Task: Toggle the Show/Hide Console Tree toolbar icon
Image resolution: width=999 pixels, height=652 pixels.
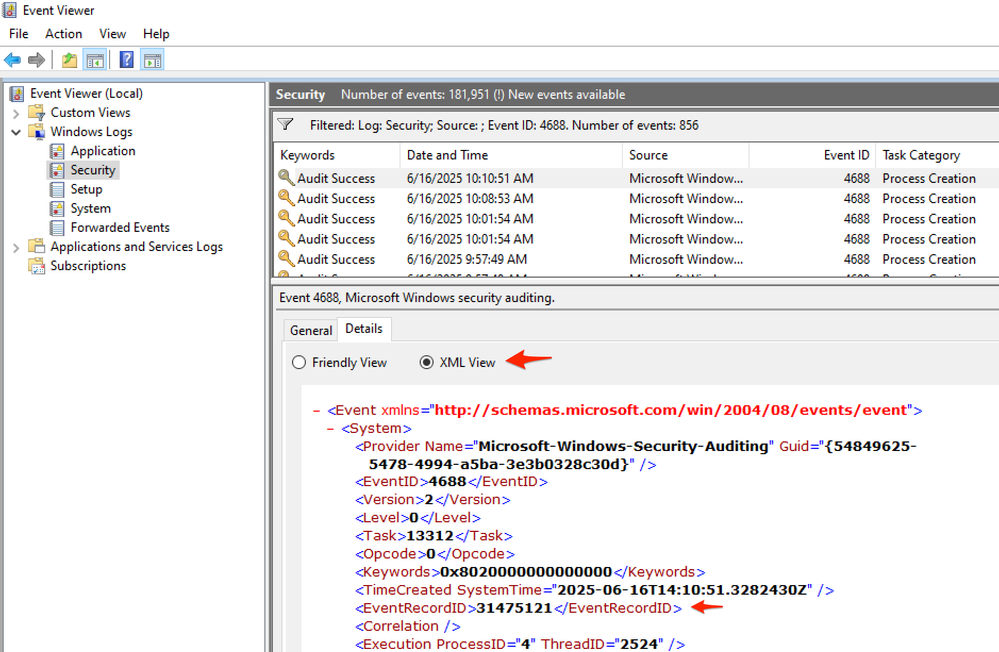Action: coord(95,60)
